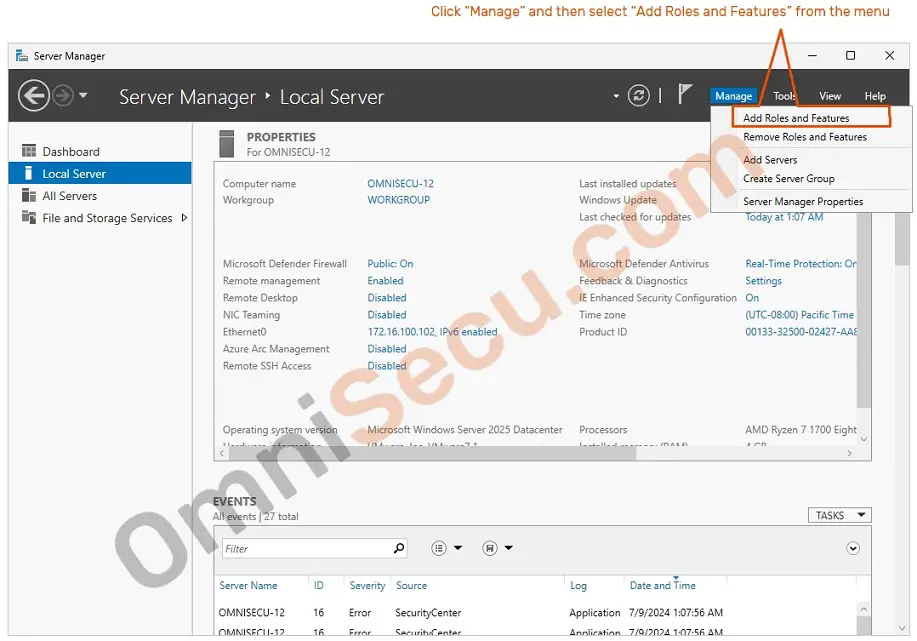The height and width of the screenshot is (641, 917).
Task: Open dropdown arrow left of refresh icon
Action: [616, 97]
